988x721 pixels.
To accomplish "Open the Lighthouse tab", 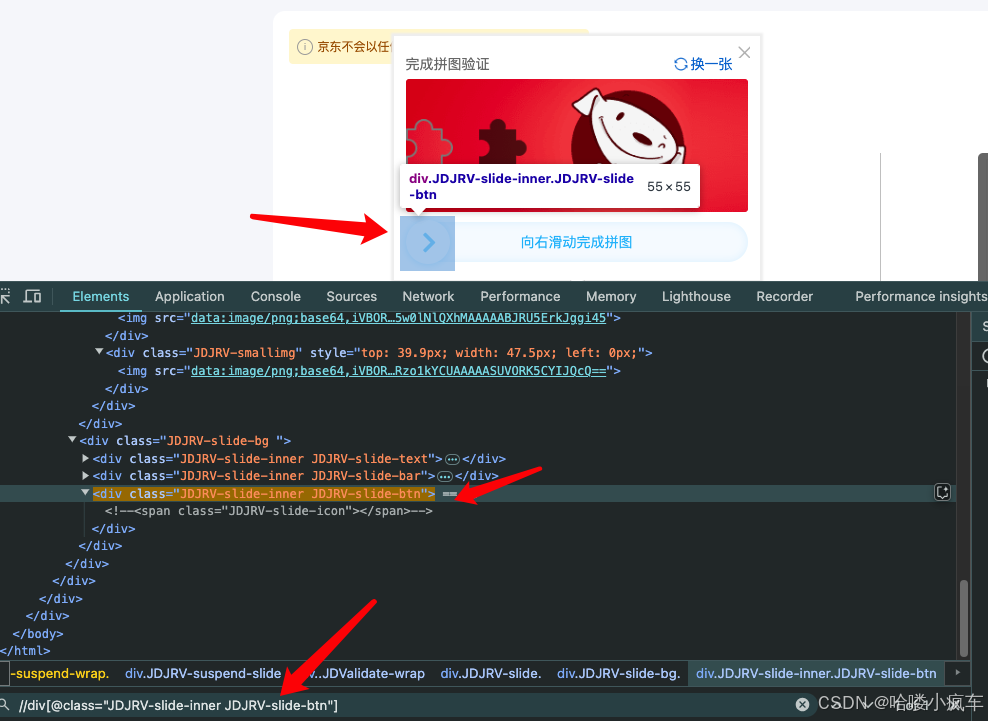I will pyautogui.click(x=696, y=296).
